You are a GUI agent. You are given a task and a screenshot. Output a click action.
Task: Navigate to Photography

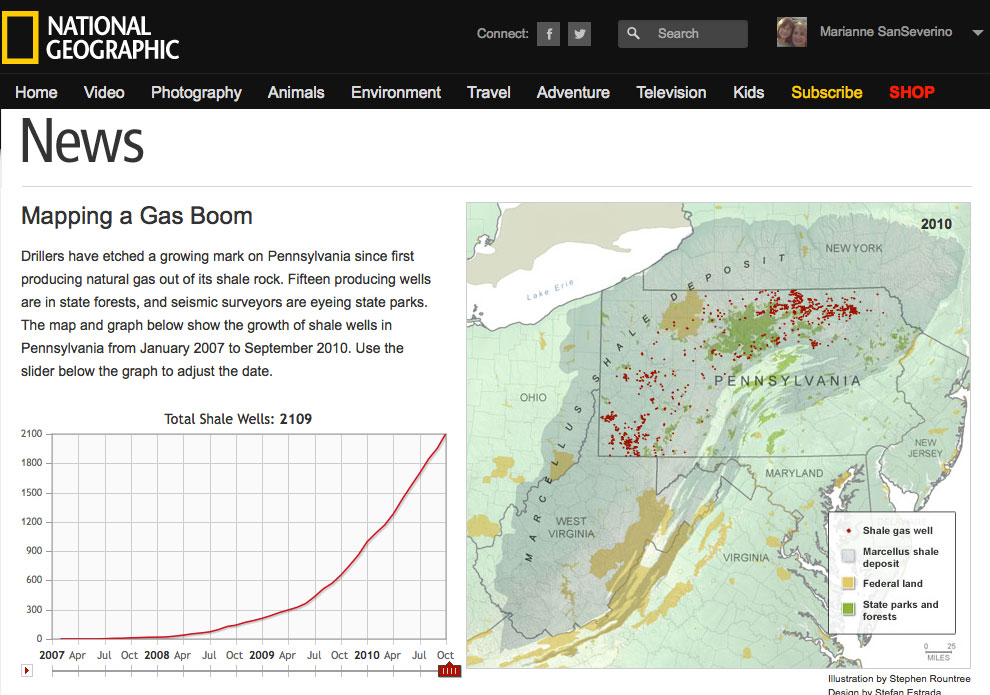(196, 92)
